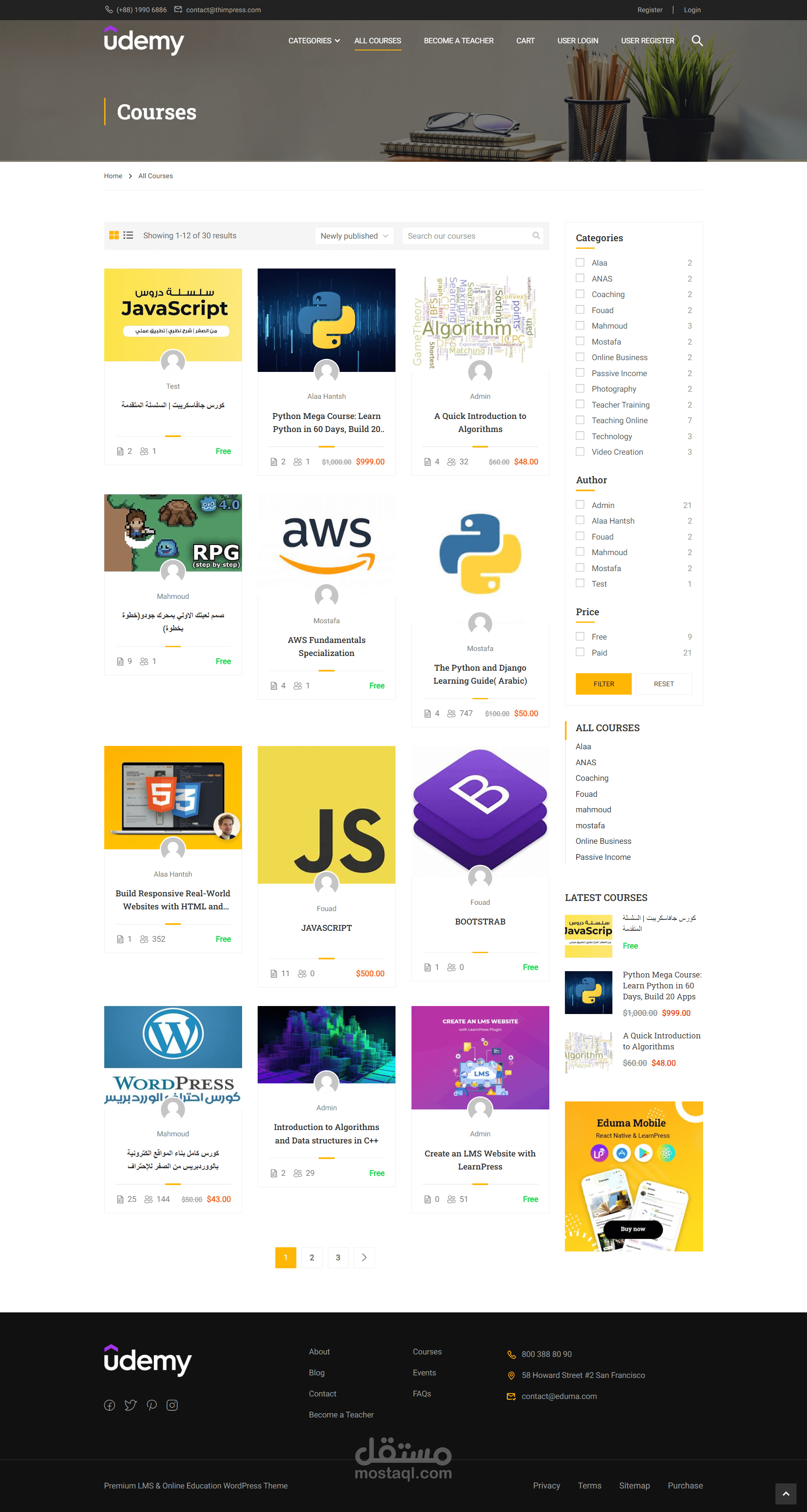Switch to grid view layout

pyautogui.click(x=114, y=235)
